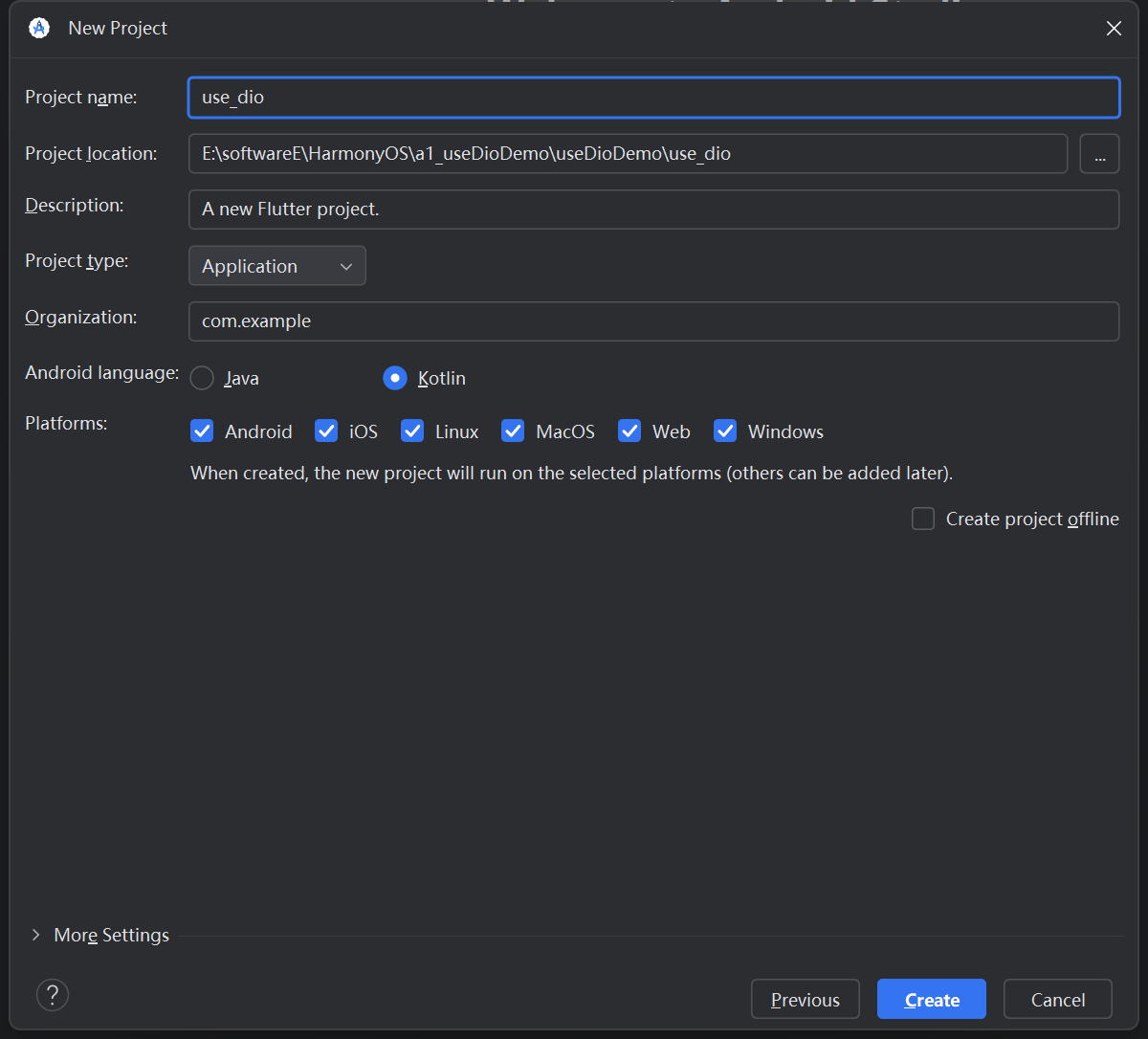Browse for project location with ellipsis button

coord(1100,153)
